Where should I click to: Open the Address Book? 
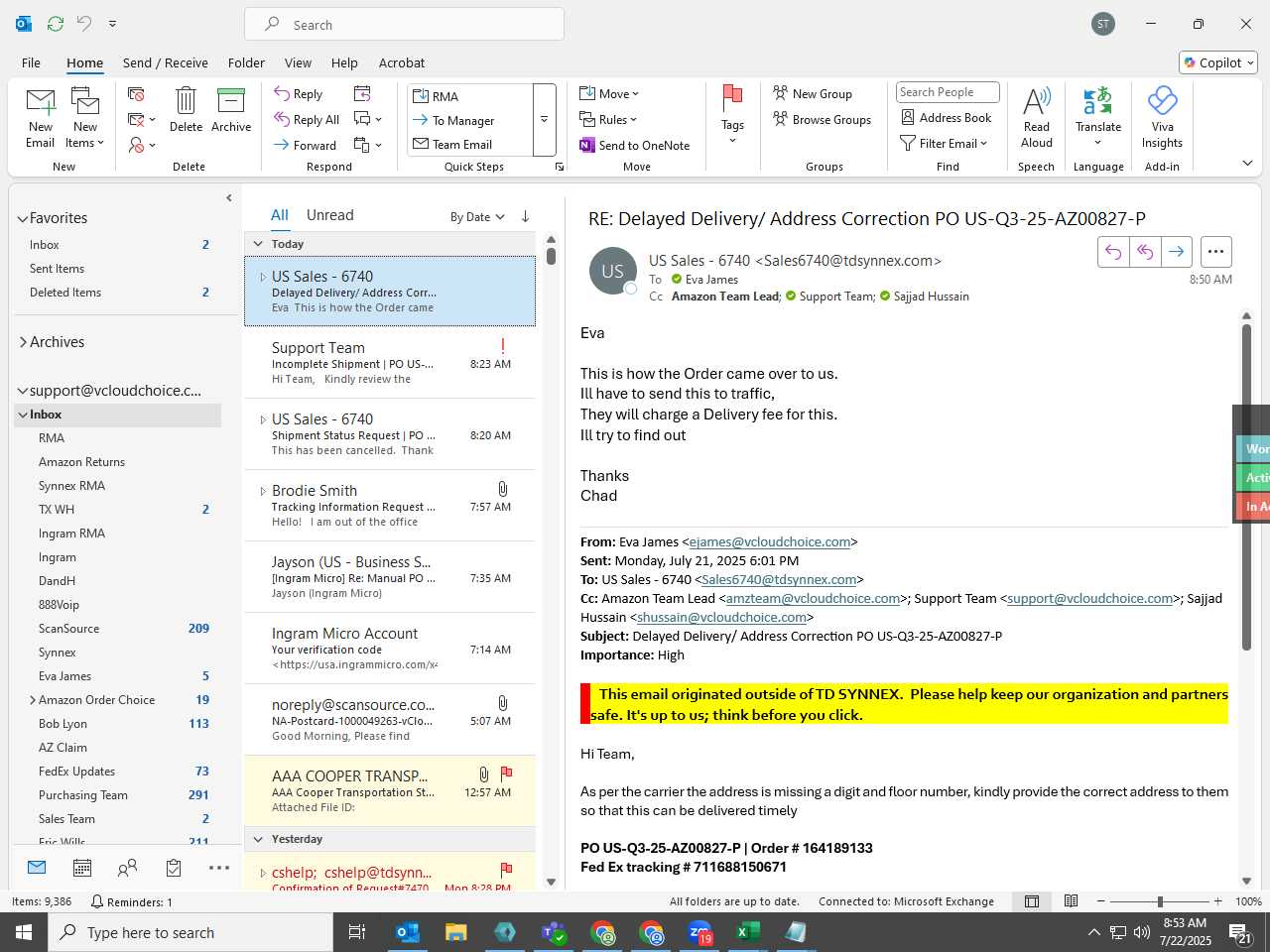click(947, 118)
